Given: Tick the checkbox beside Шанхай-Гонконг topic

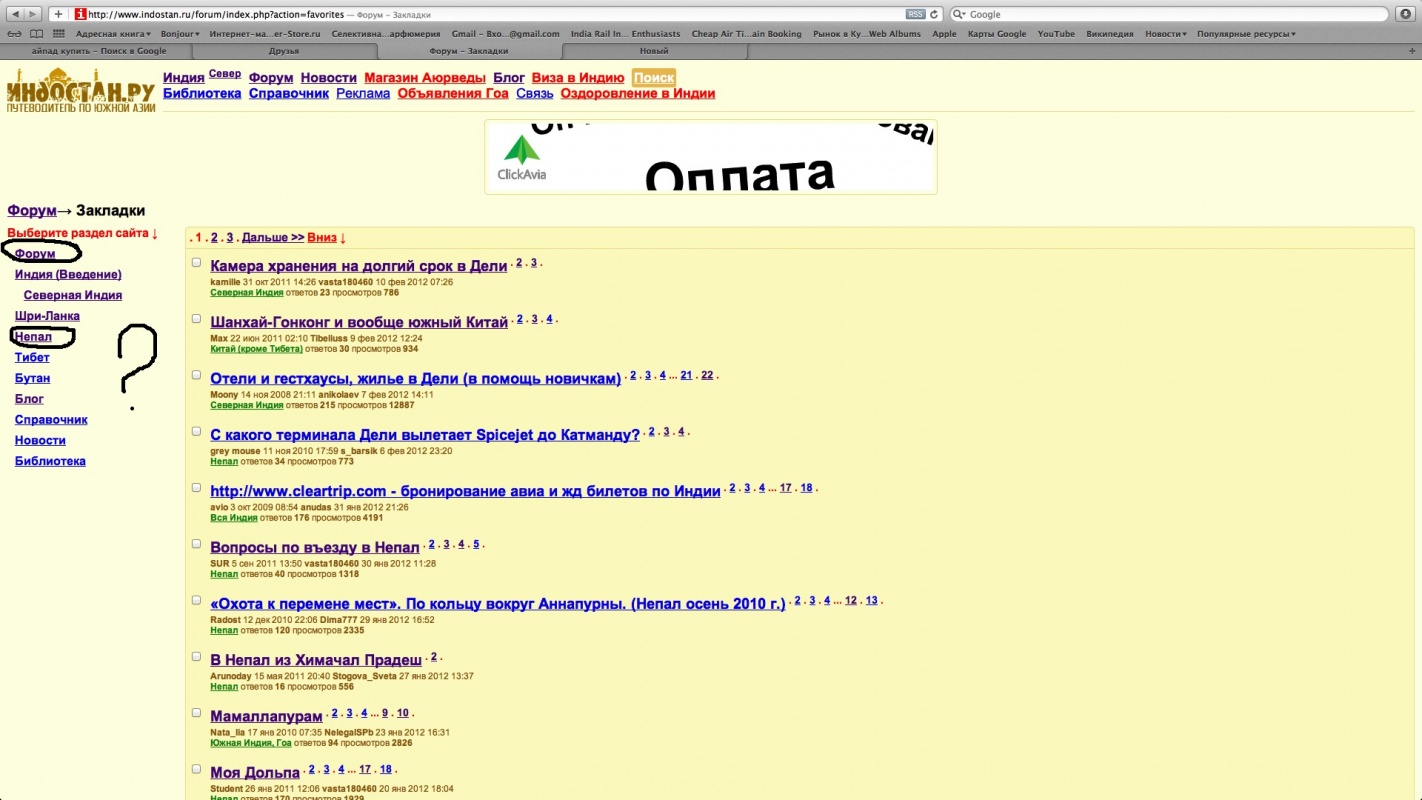Looking at the screenshot, I should pos(197,319).
